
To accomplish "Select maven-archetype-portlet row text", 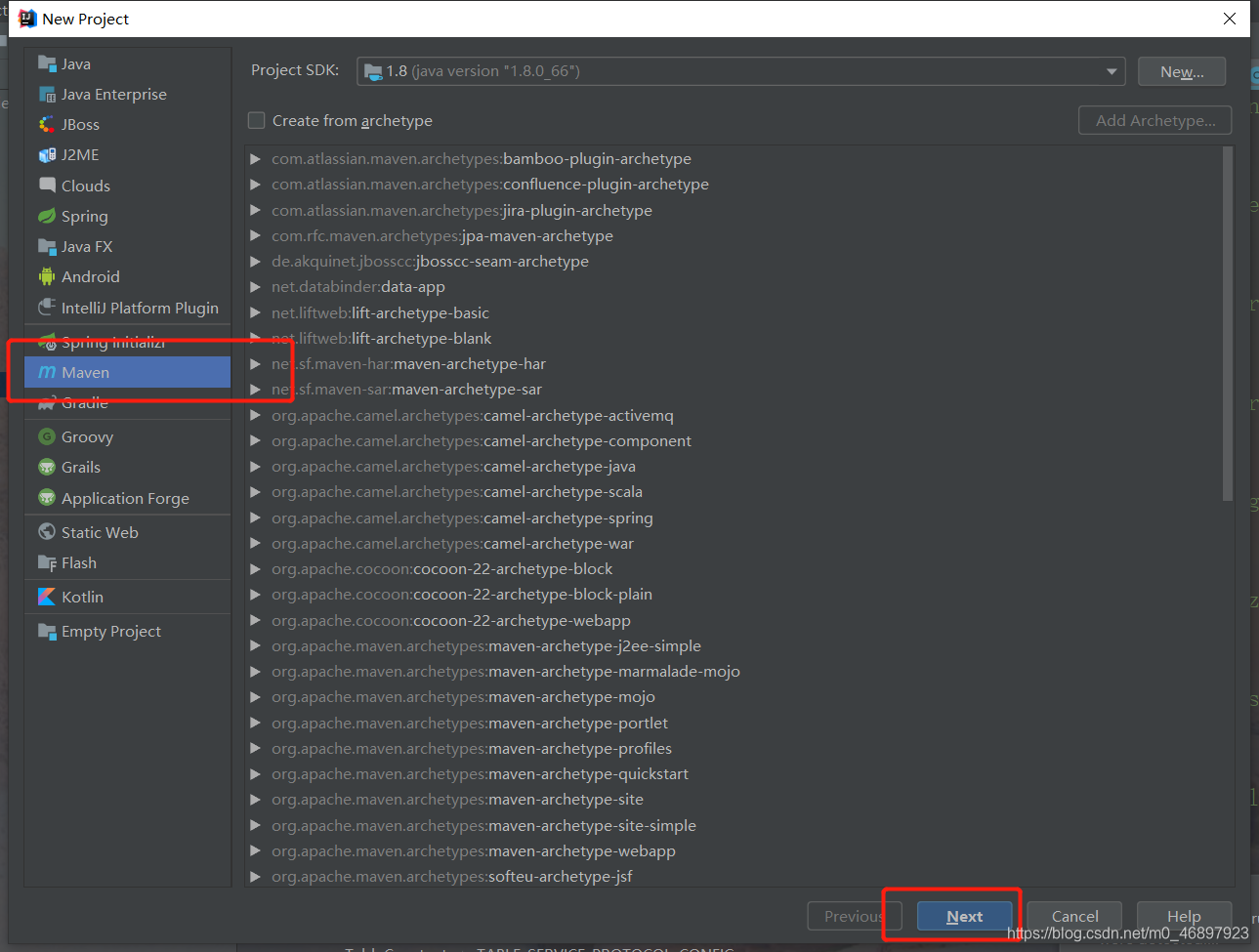I will click(x=470, y=723).
